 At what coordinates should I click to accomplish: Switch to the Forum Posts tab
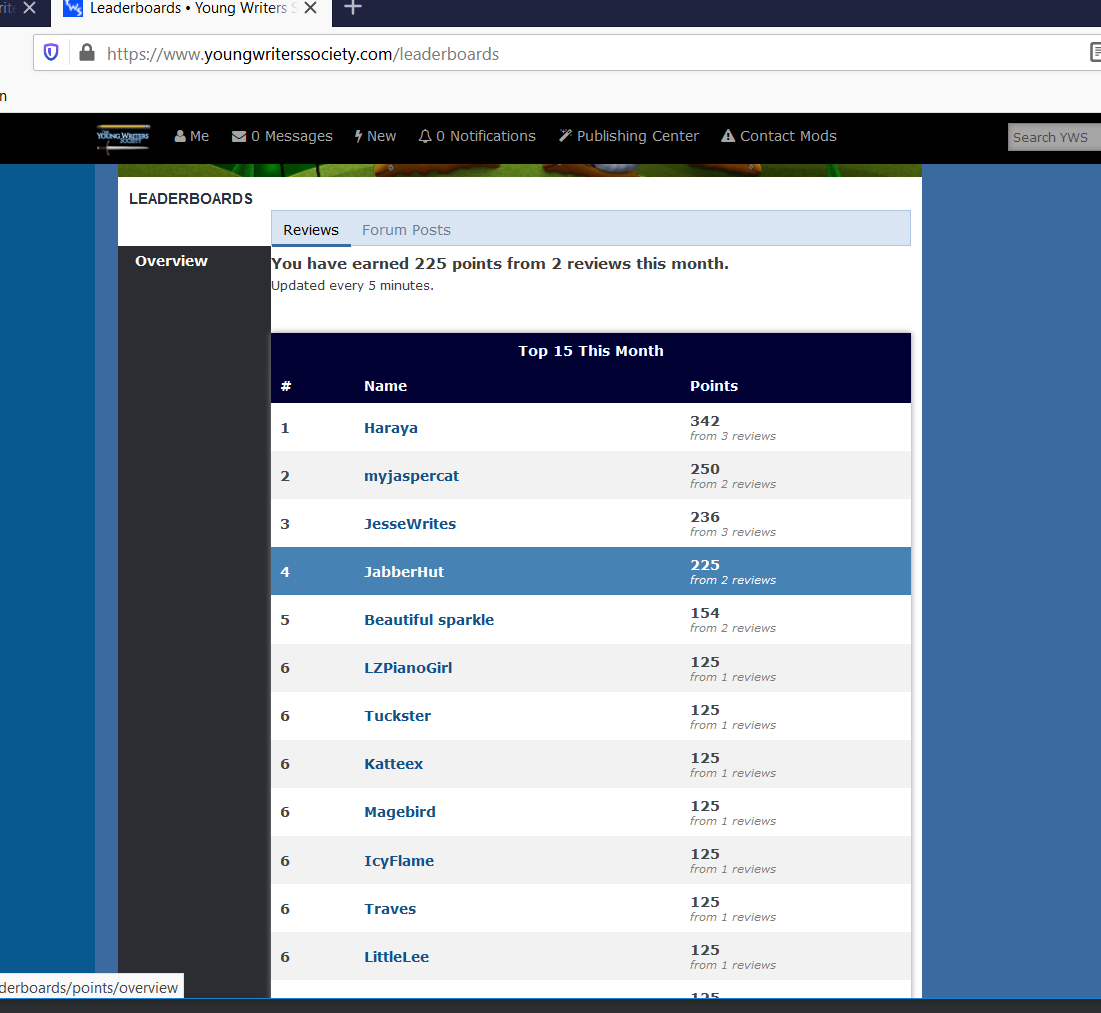coord(406,230)
